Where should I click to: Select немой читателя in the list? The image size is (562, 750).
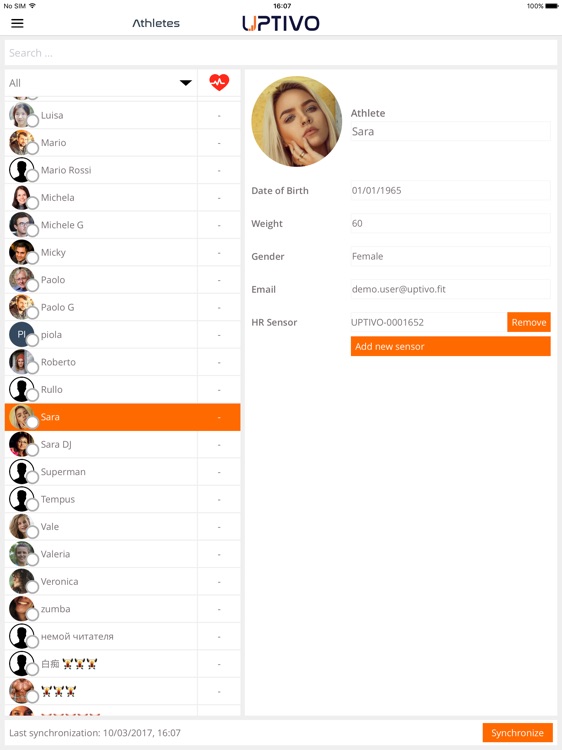click(x=122, y=637)
